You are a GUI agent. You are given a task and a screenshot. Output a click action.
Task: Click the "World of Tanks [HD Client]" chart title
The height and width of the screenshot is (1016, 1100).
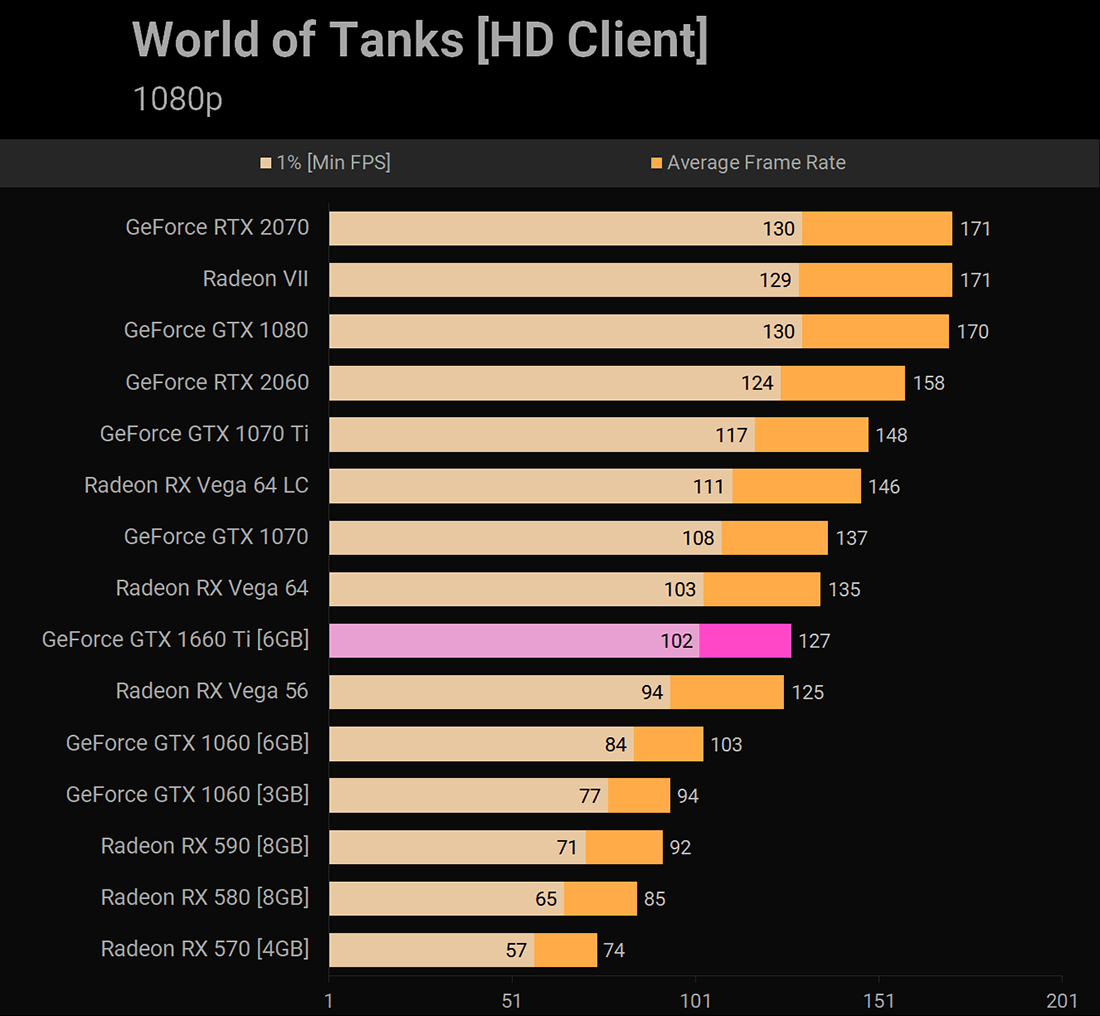(x=420, y=39)
